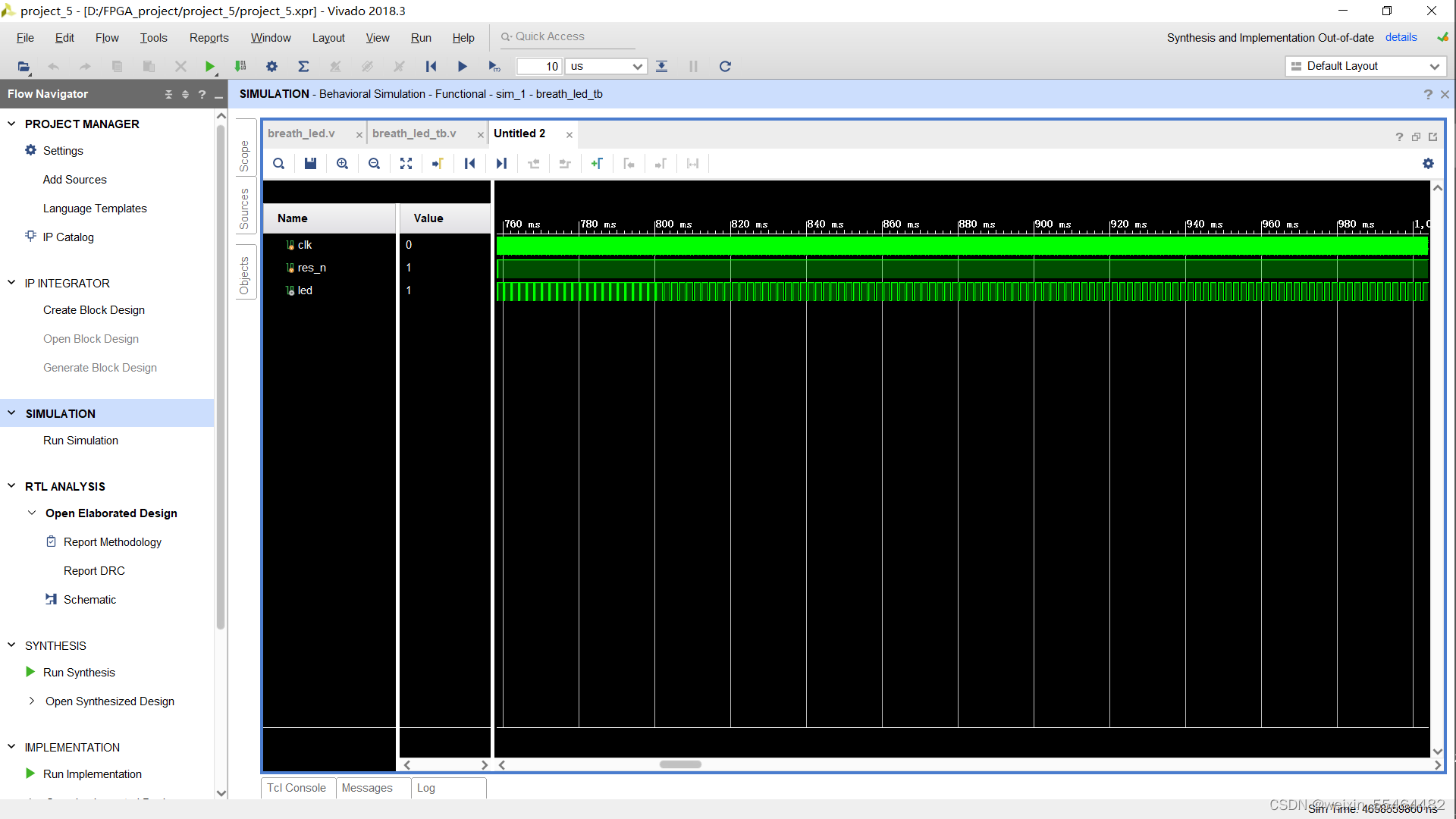1456x819 pixels.
Task: Select the breath_led.v tab
Action: pos(300,133)
